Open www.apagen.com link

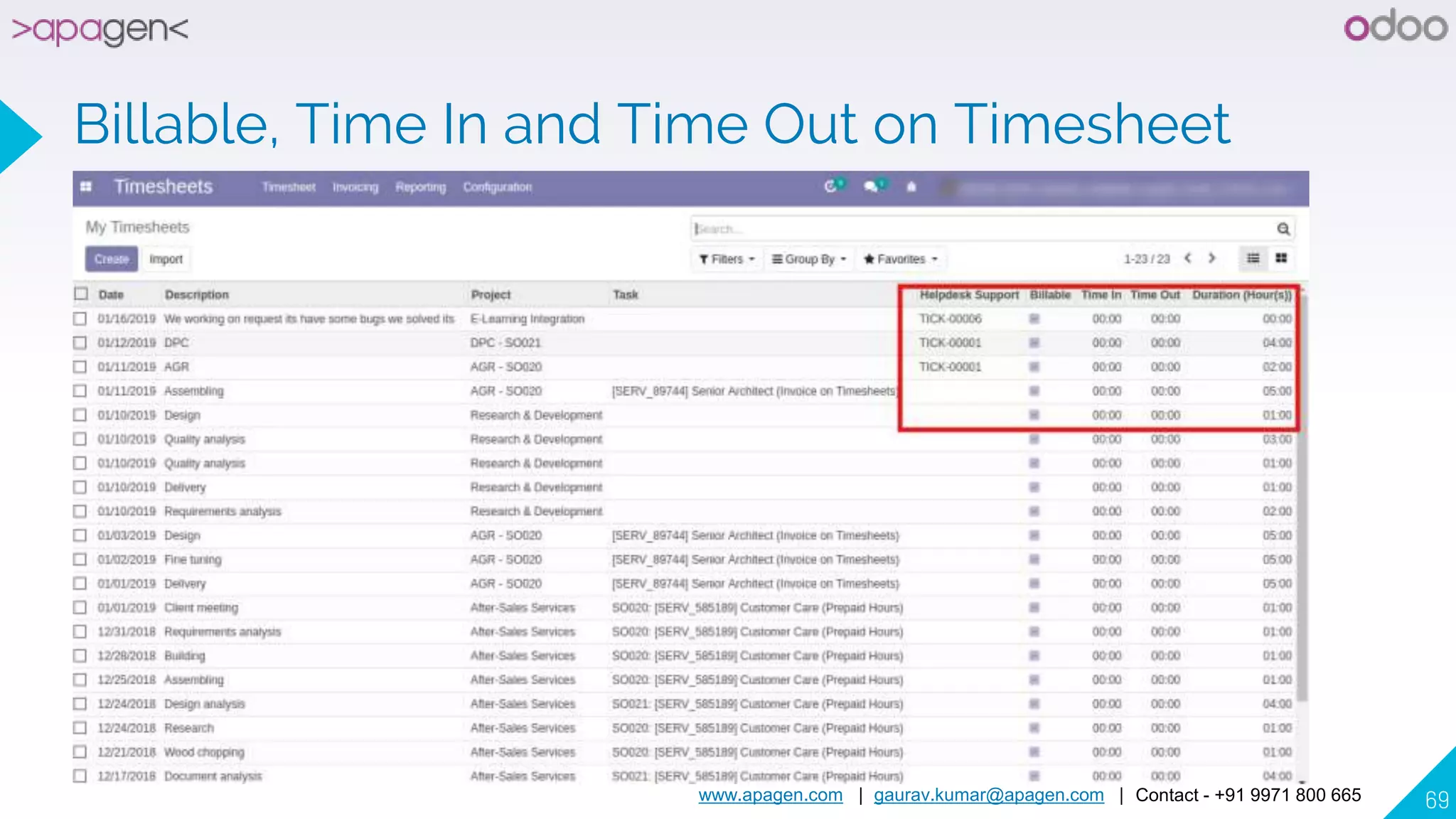click(771, 795)
